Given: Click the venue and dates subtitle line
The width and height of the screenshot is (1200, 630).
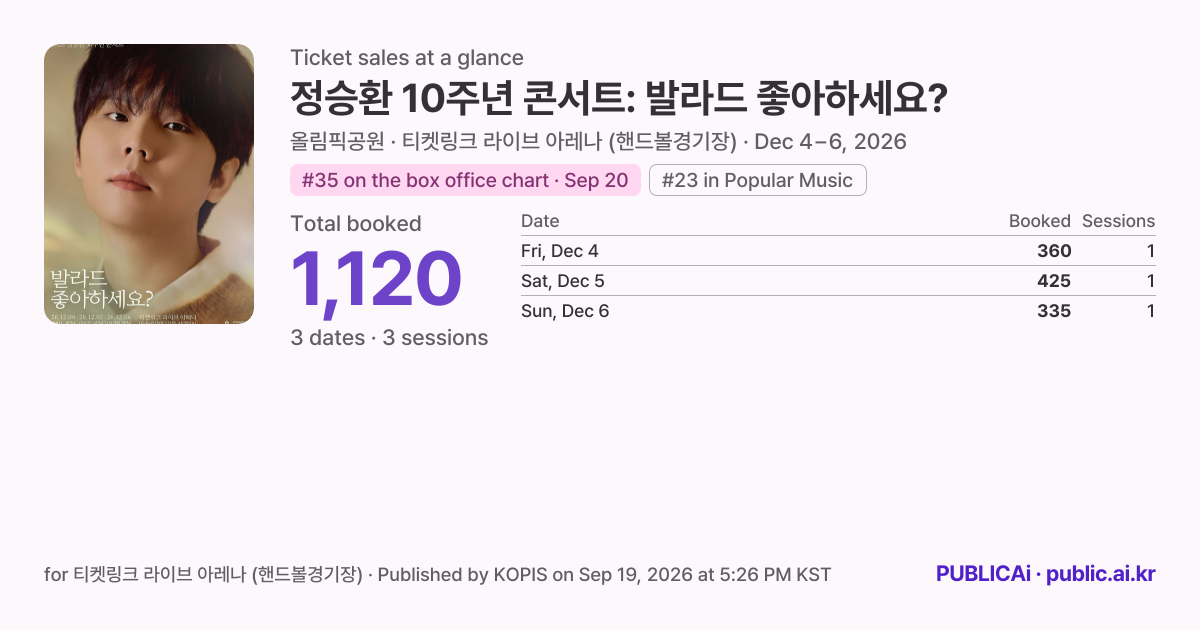Looking at the screenshot, I should tap(598, 142).
